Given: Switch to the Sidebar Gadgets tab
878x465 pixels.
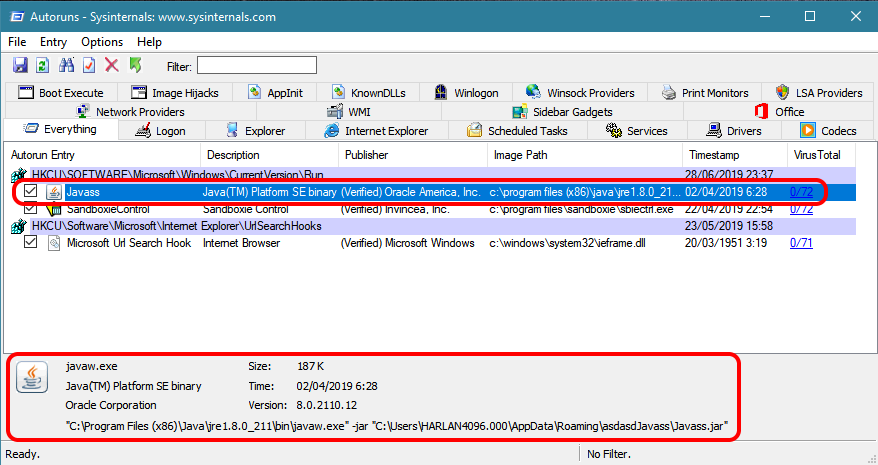Looking at the screenshot, I should pyautogui.click(x=562, y=111).
